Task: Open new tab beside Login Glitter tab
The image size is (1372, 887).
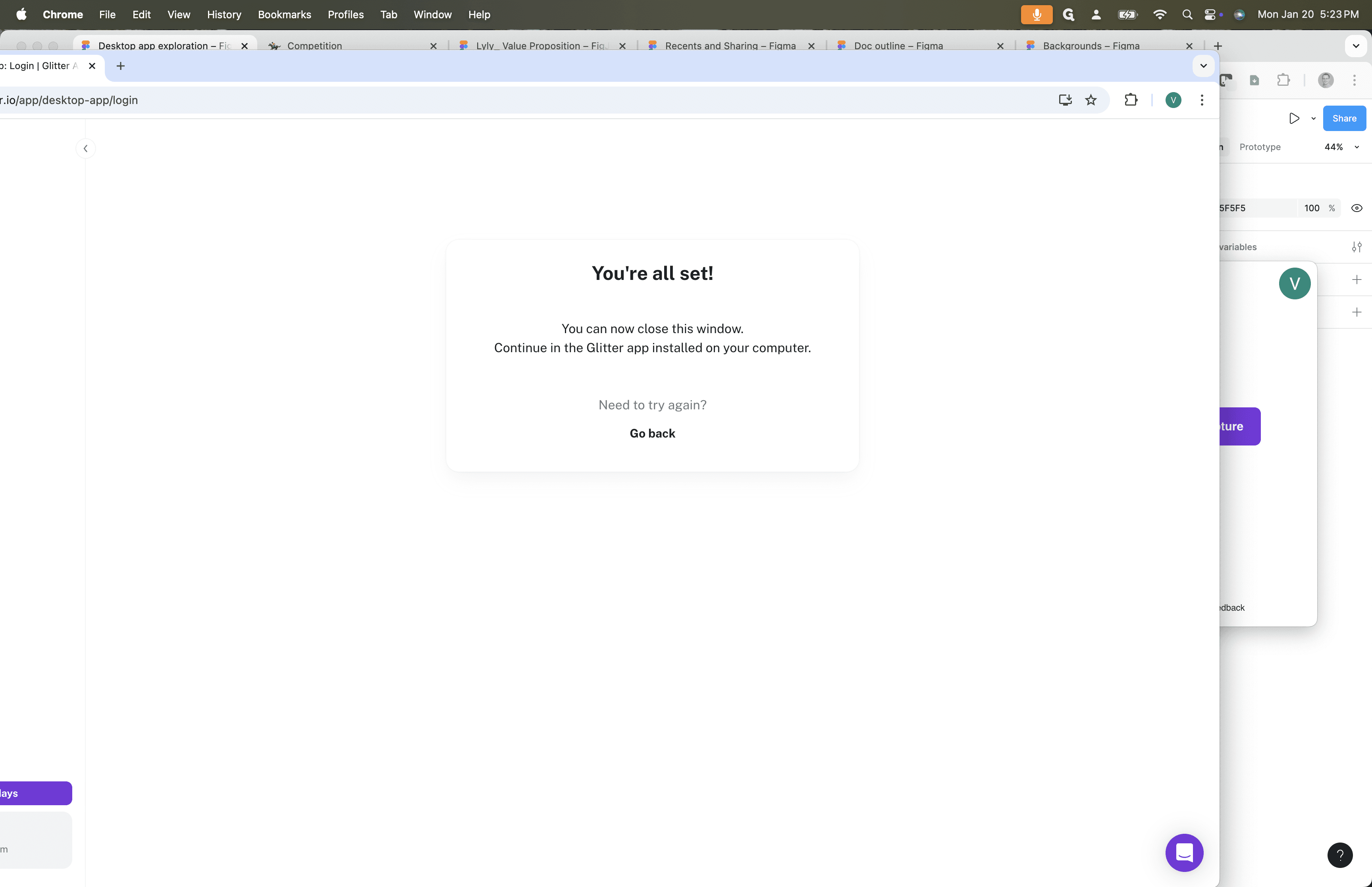Action: 120,66
